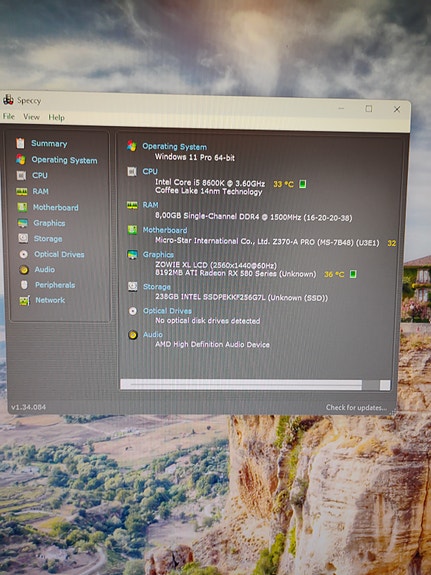Select the Audio speaker icon in sidebar
Viewport: 431px width, 575px height.
[24, 270]
